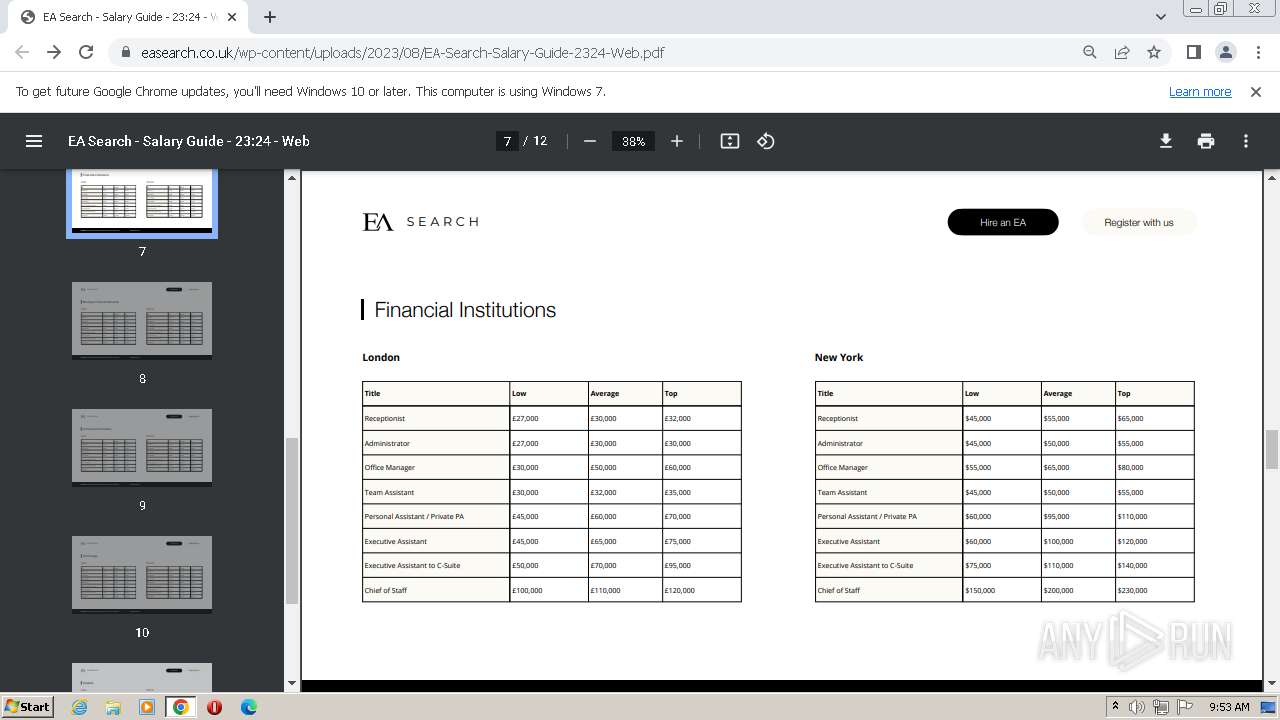Viewport: 1280px width, 720px height.
Task: Share this page icon in address bar
Action: tap(1122, 52)
